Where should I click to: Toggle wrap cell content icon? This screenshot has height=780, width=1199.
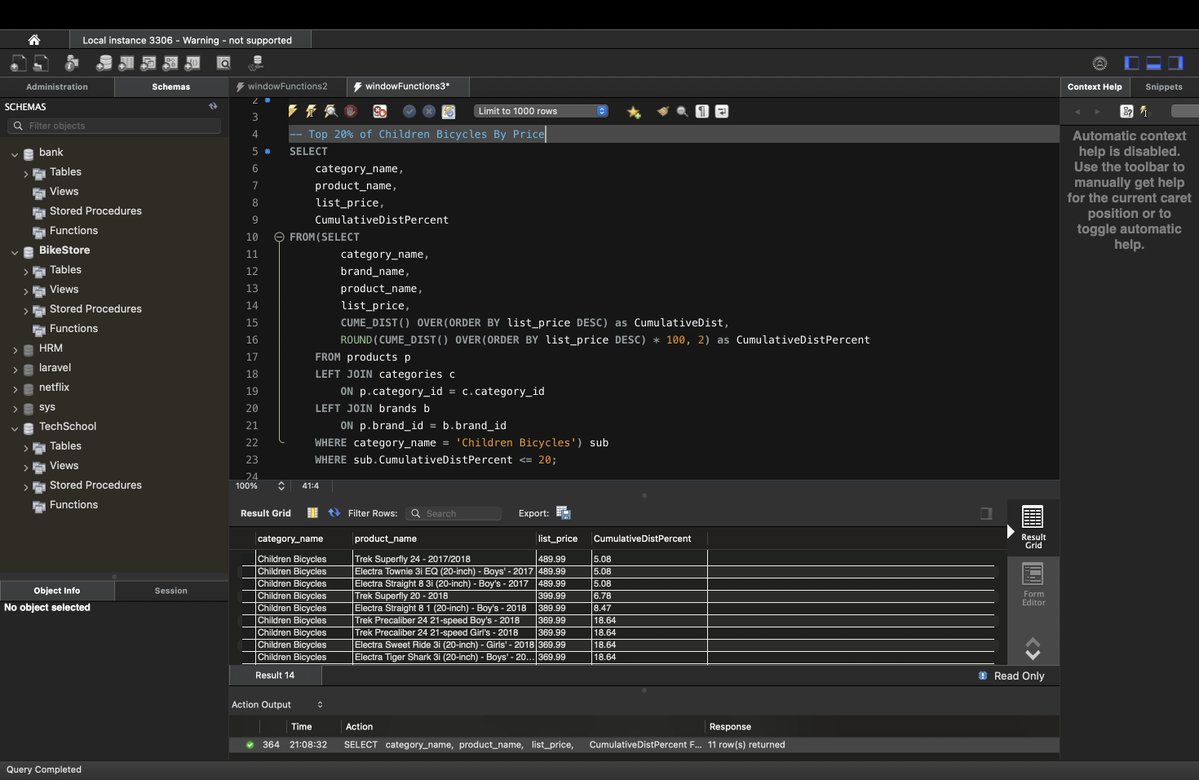click(986, 513)
